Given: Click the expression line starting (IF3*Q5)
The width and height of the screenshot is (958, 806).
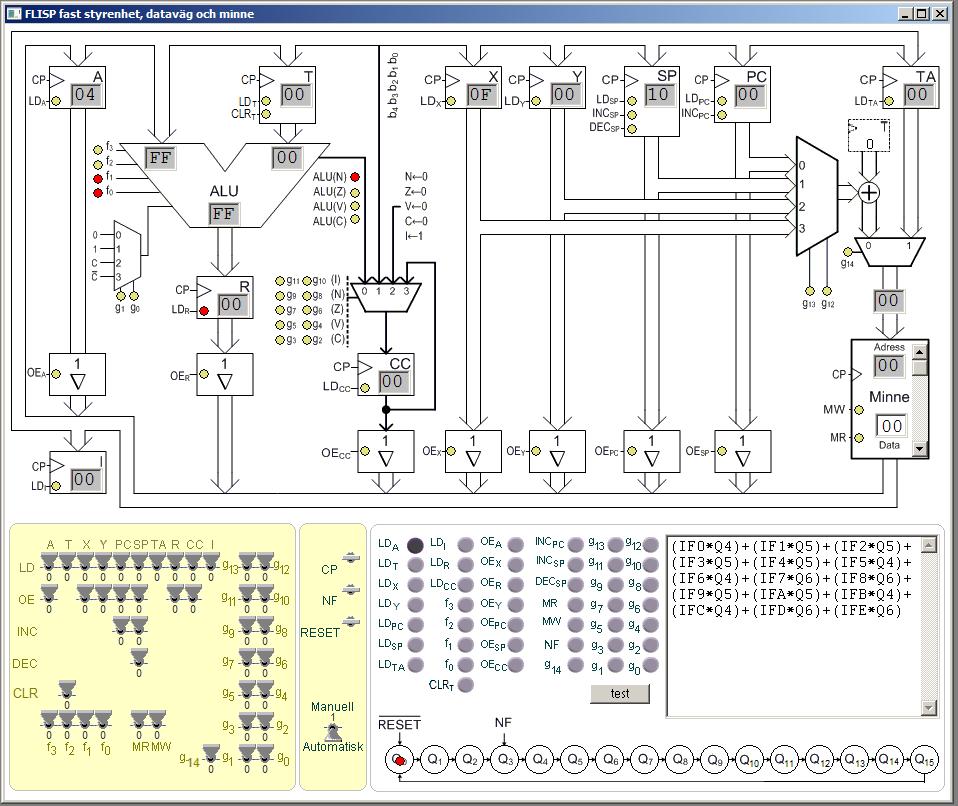Looking at the screenshot, I should pyautogui.click(x=791, y=563).
